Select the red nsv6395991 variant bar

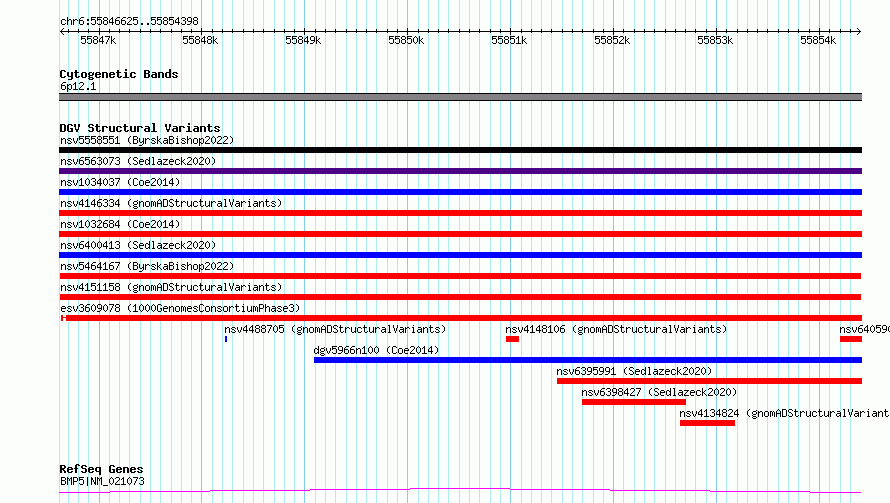pos(710,381)
